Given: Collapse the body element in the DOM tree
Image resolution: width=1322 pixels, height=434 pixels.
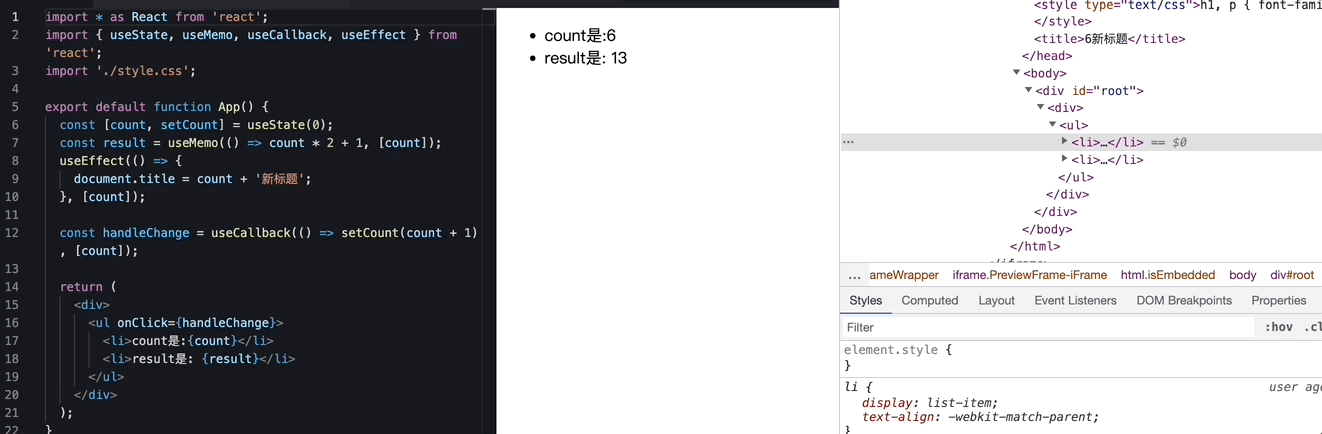Looking at the screenshot, I should coord(1017,73).
